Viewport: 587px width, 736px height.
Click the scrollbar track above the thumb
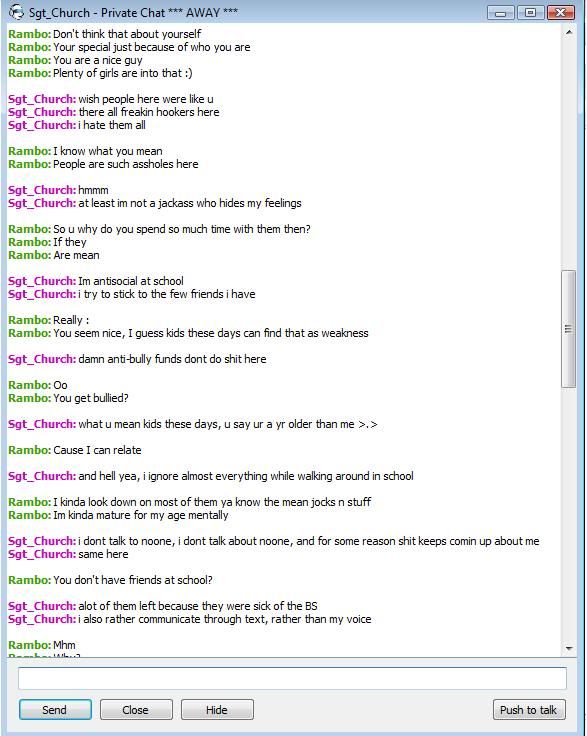coord(569,155)
